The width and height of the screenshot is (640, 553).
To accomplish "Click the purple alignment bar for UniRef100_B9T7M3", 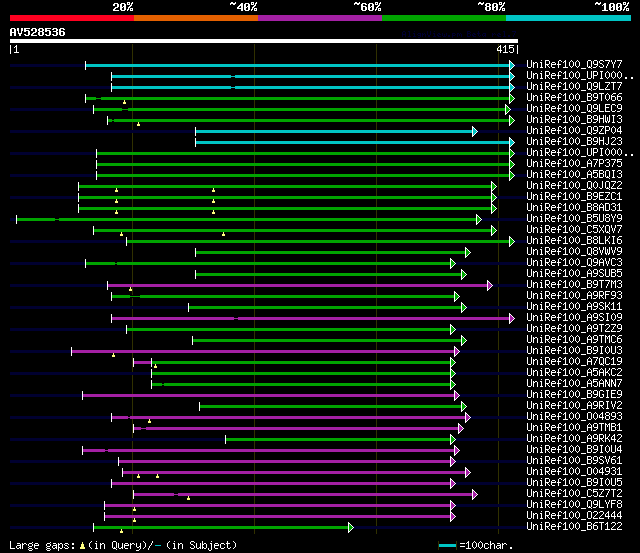I will (x=298, y=286).
